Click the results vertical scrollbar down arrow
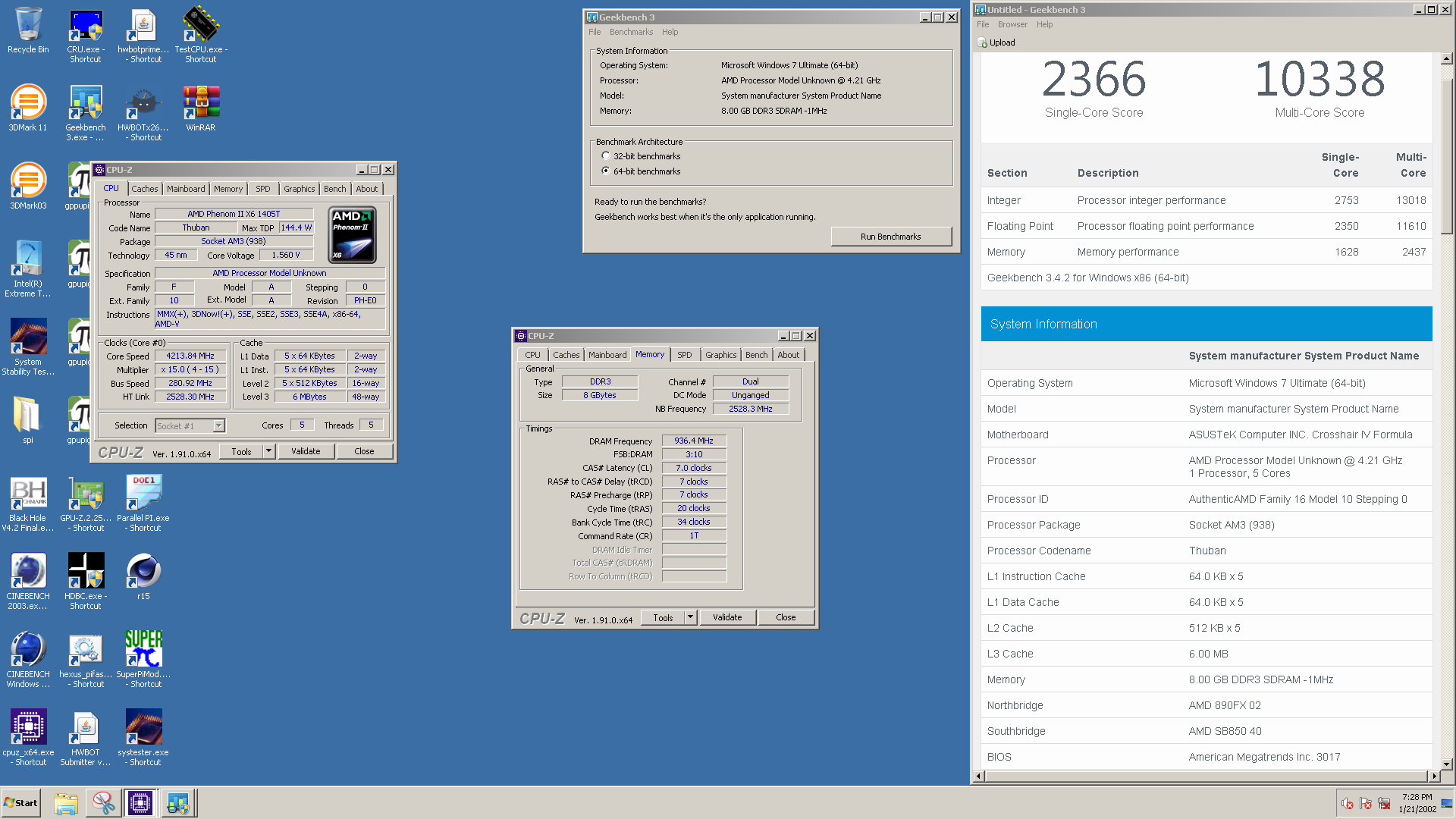1456x819 pixels. (x=1446, y=764)
